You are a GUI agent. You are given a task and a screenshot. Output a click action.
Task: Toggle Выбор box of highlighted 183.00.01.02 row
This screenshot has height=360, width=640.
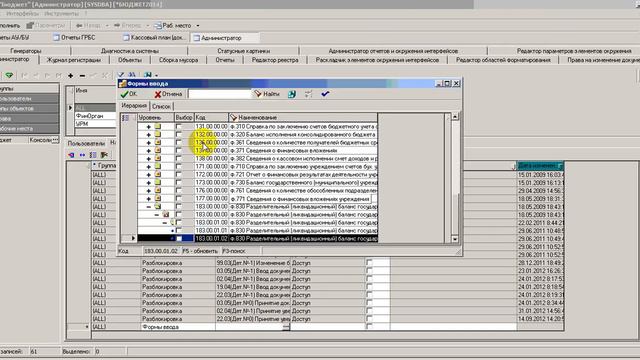pos(179,239)
